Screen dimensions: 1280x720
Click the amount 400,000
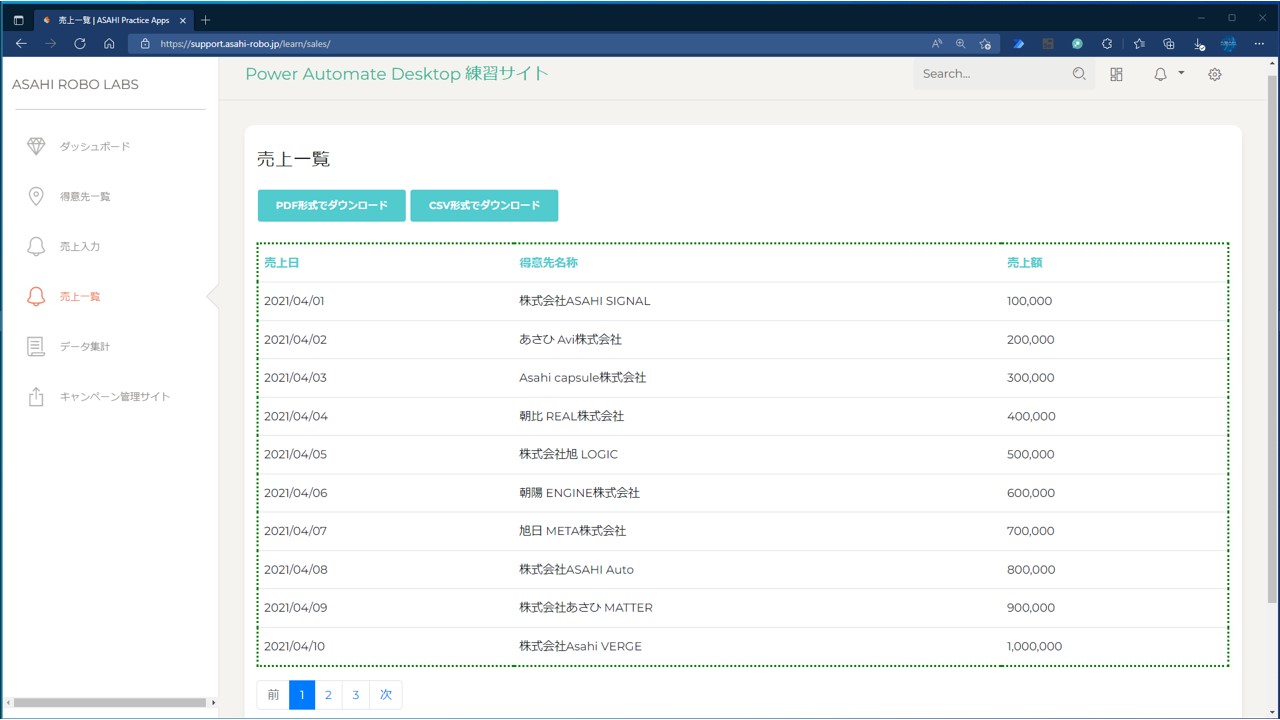click(x=1031, y=416)
